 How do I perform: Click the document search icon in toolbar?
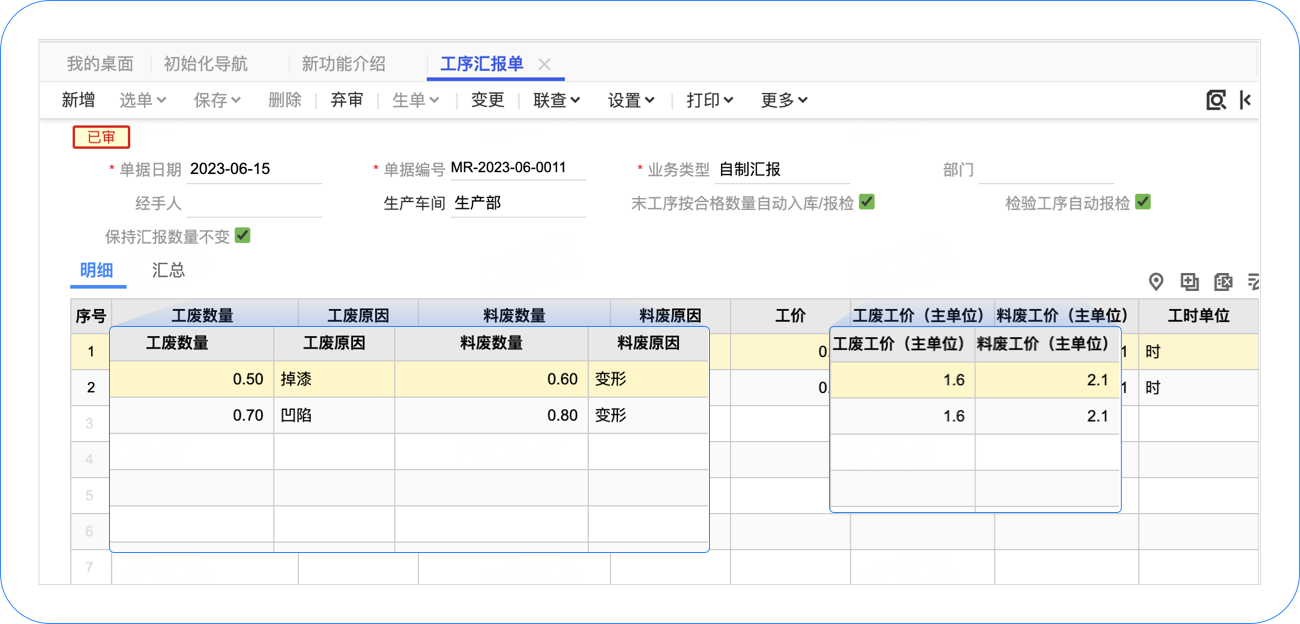point(1216,100)
